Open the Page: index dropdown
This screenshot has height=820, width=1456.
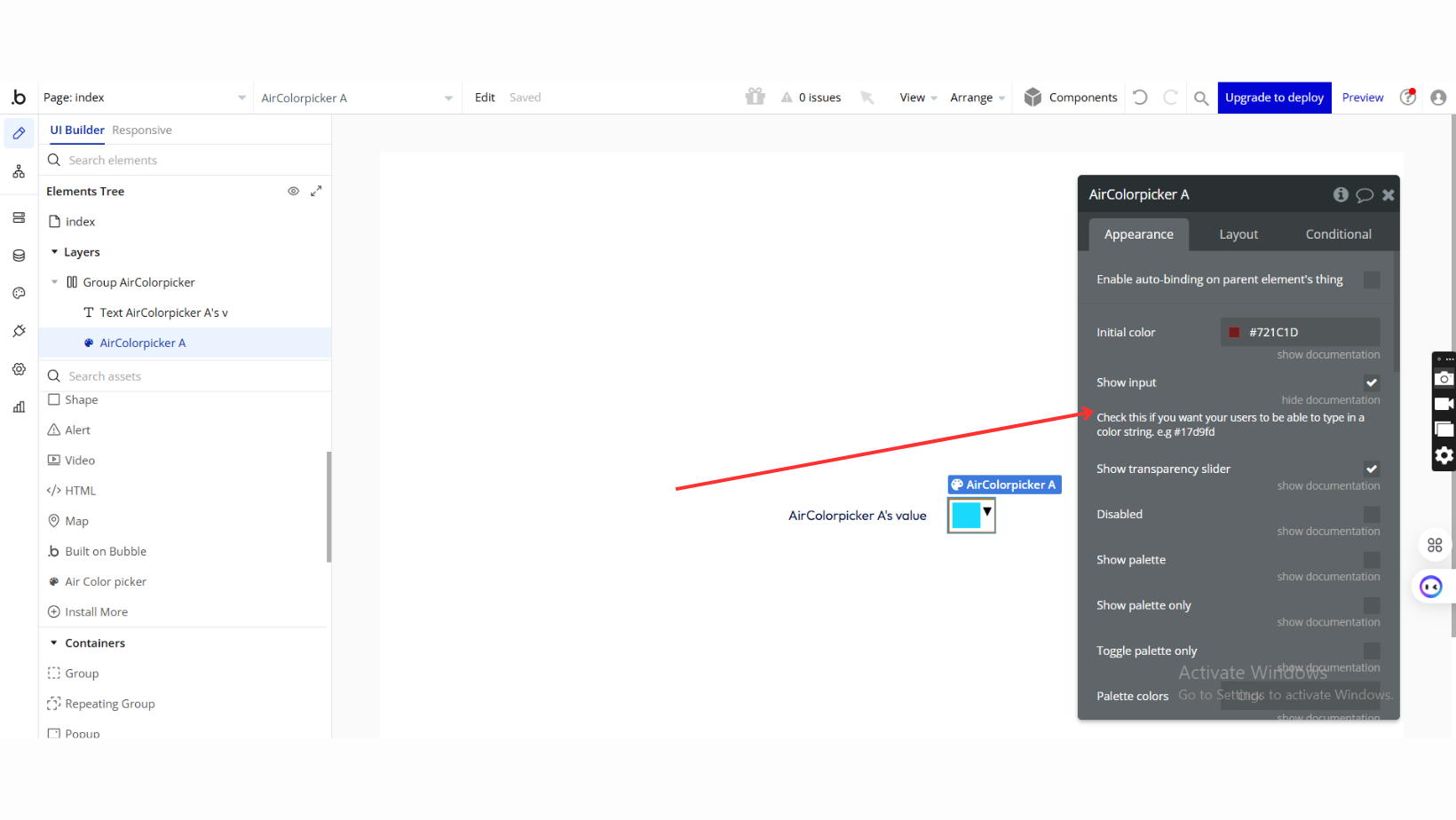point(144,98)
